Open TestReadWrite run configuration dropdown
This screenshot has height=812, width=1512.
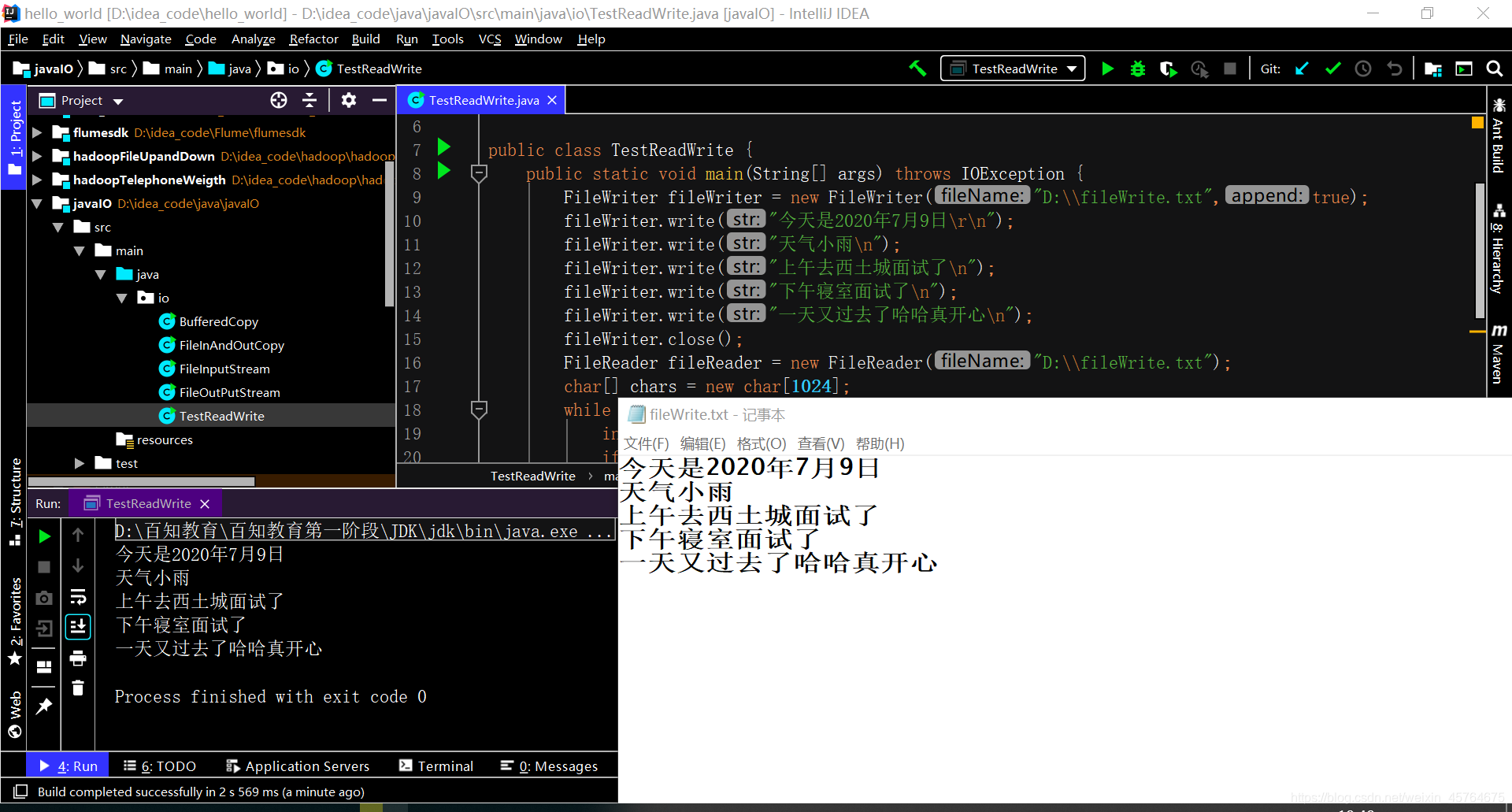[x=1013, y=69]
